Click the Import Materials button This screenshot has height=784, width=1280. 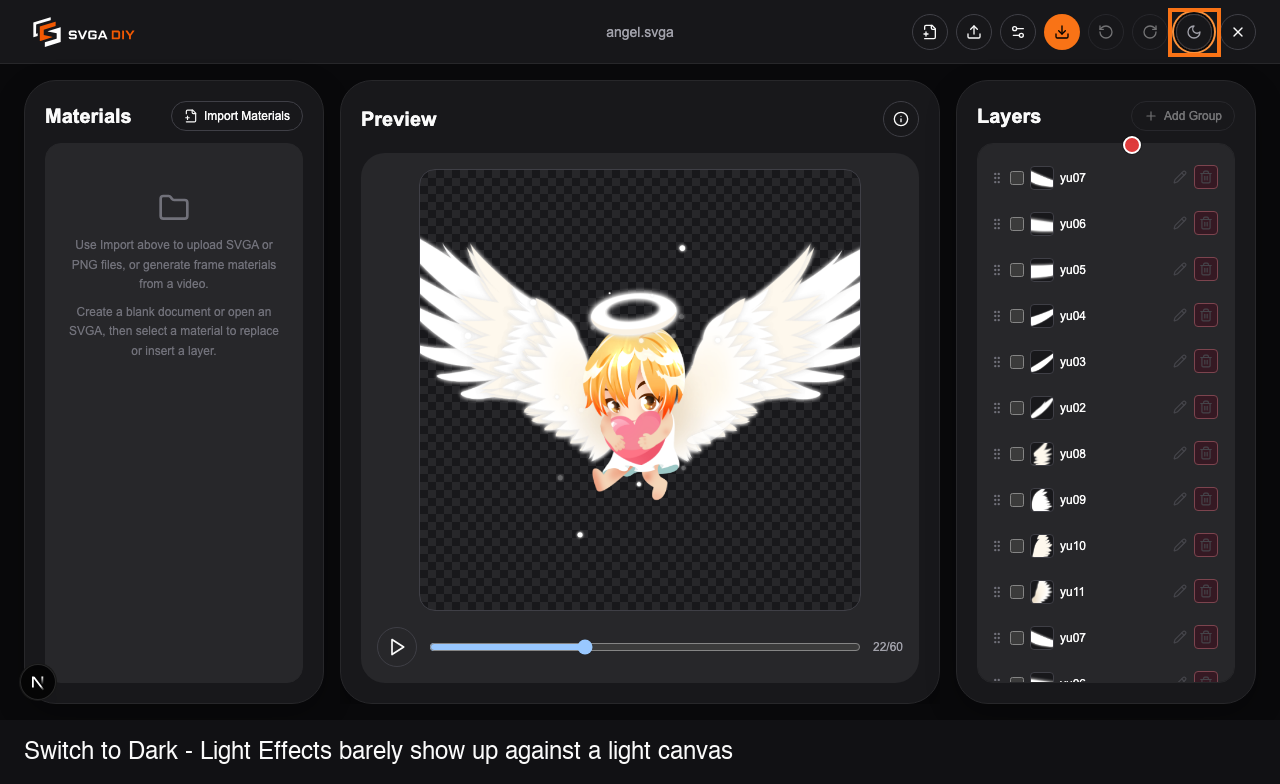[237, 116]
